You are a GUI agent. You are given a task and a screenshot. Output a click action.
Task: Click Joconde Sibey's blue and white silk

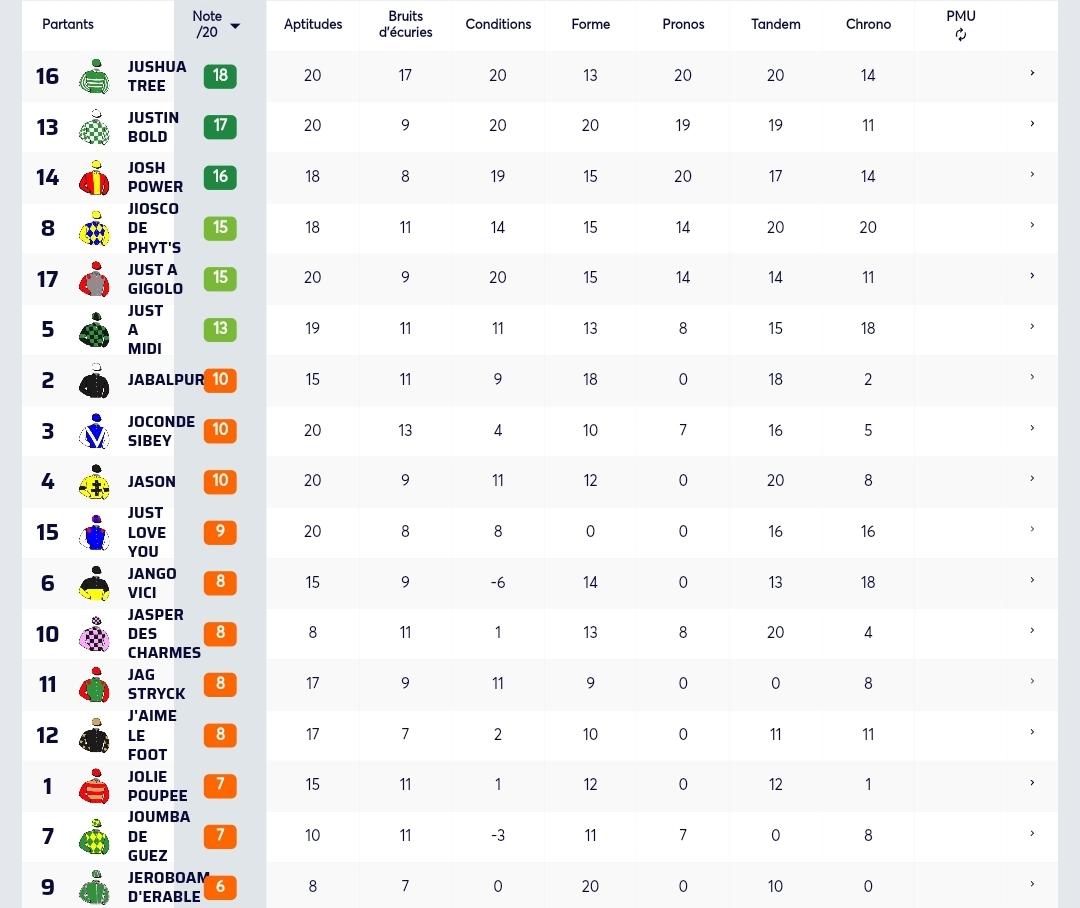coord(94,431)
